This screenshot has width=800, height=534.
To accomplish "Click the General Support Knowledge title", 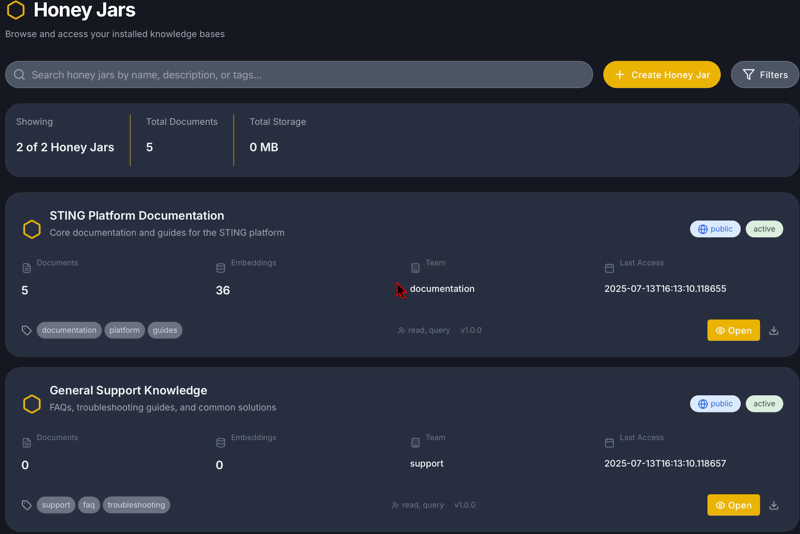I will pos(128,390).
